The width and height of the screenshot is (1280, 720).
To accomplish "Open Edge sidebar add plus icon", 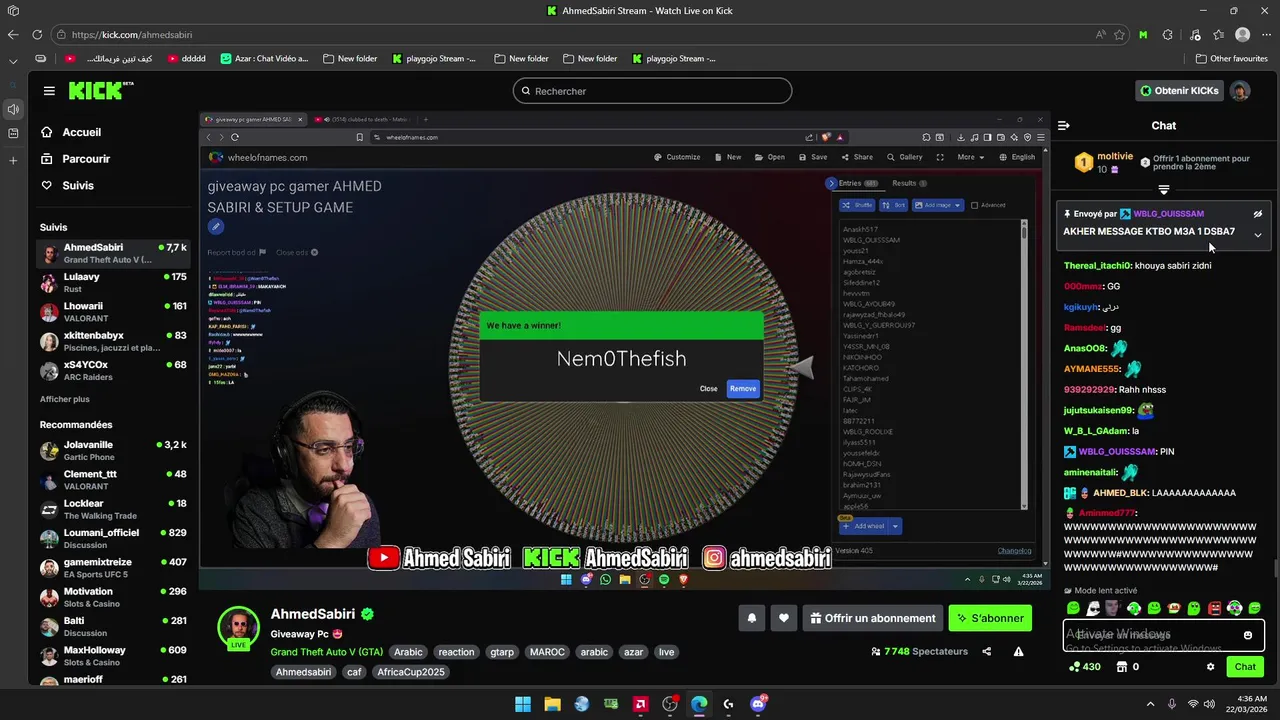I will click(x=13, y=160).
